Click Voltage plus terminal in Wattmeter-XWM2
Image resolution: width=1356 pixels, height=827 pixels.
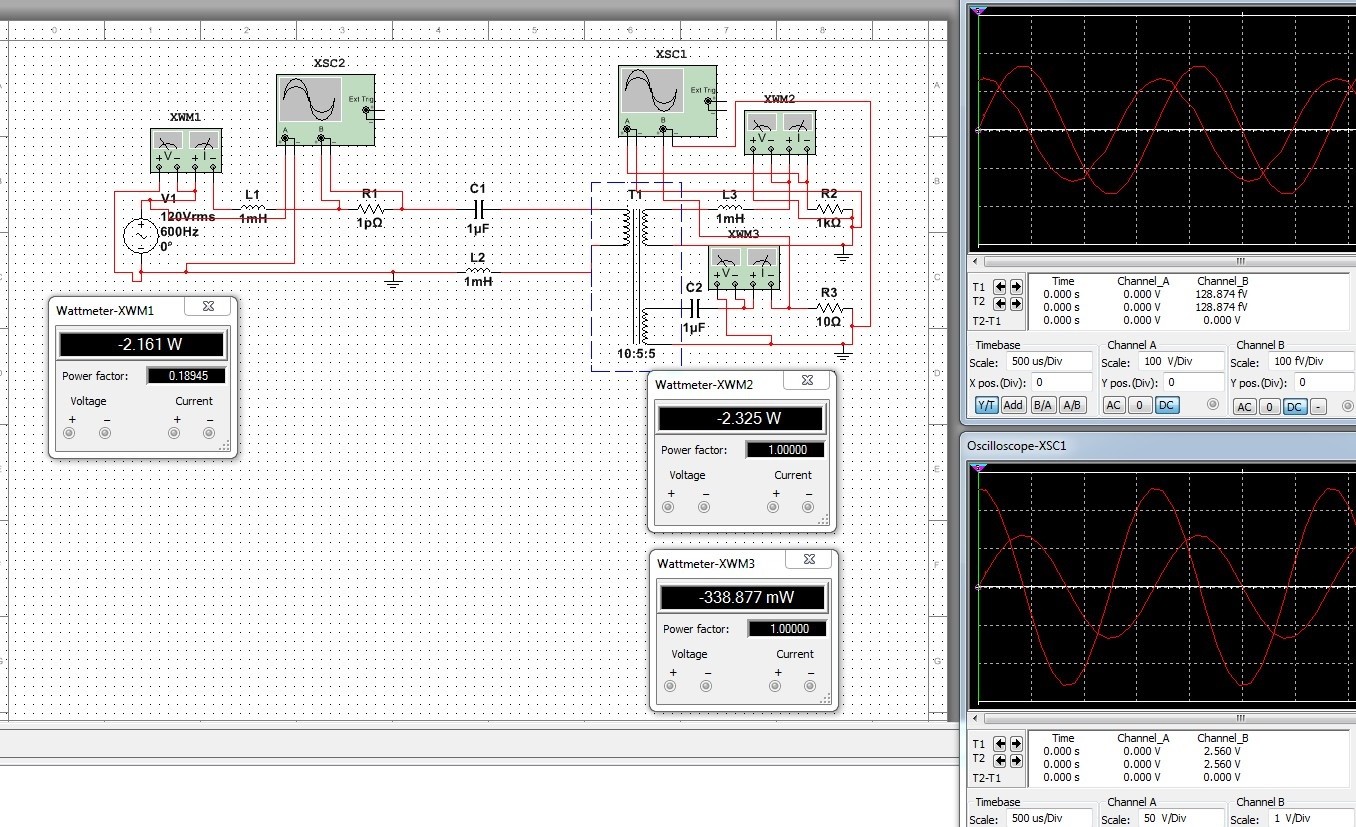(x=669, y=507)
